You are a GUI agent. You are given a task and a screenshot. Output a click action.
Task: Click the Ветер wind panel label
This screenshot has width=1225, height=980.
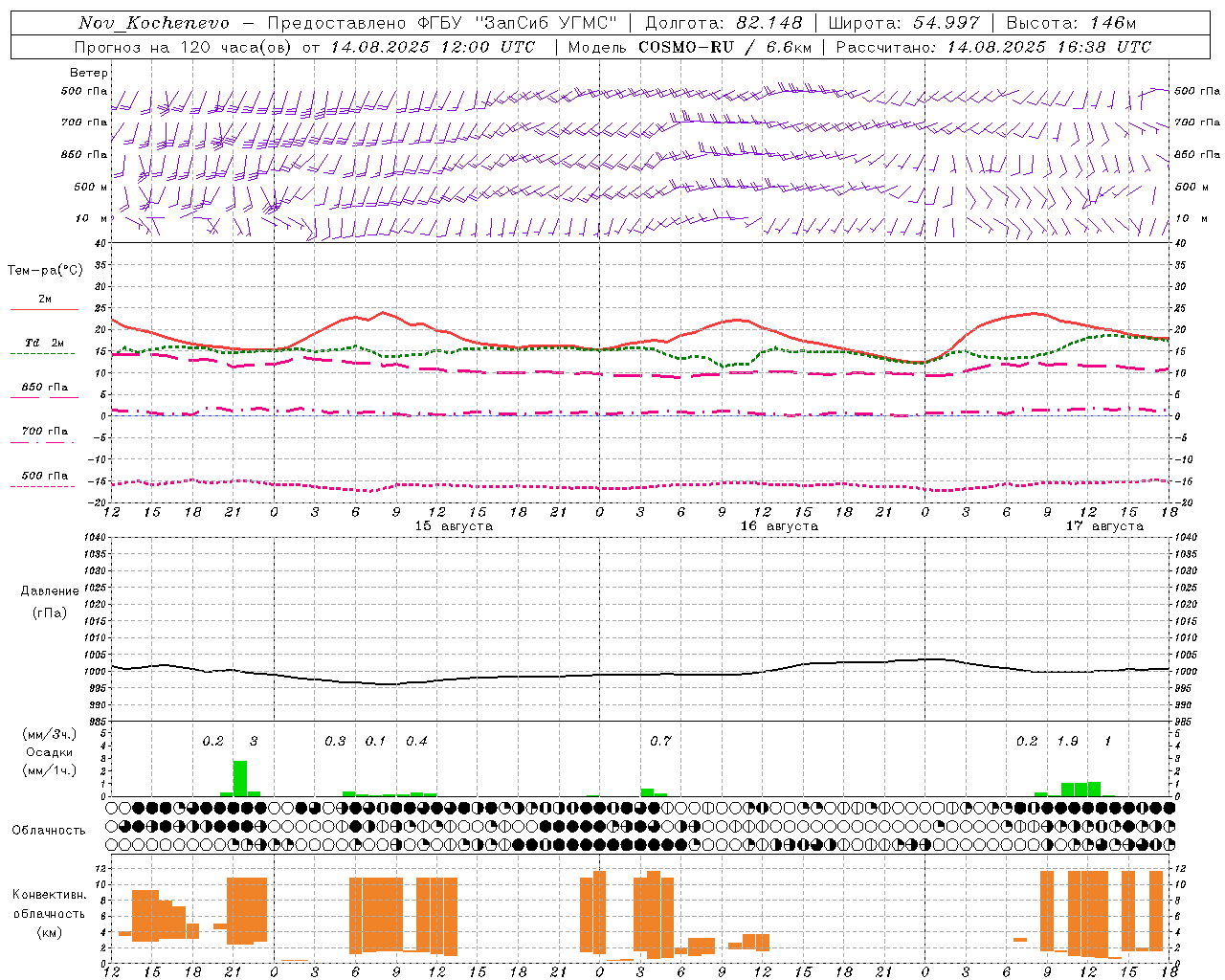pyautogui.click(x=89, y=73)
